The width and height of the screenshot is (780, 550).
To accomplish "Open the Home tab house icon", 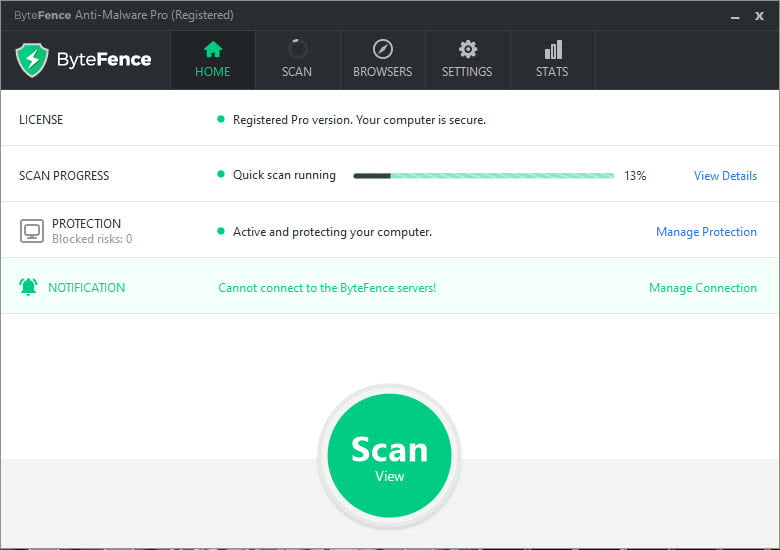I will (213, 49).
